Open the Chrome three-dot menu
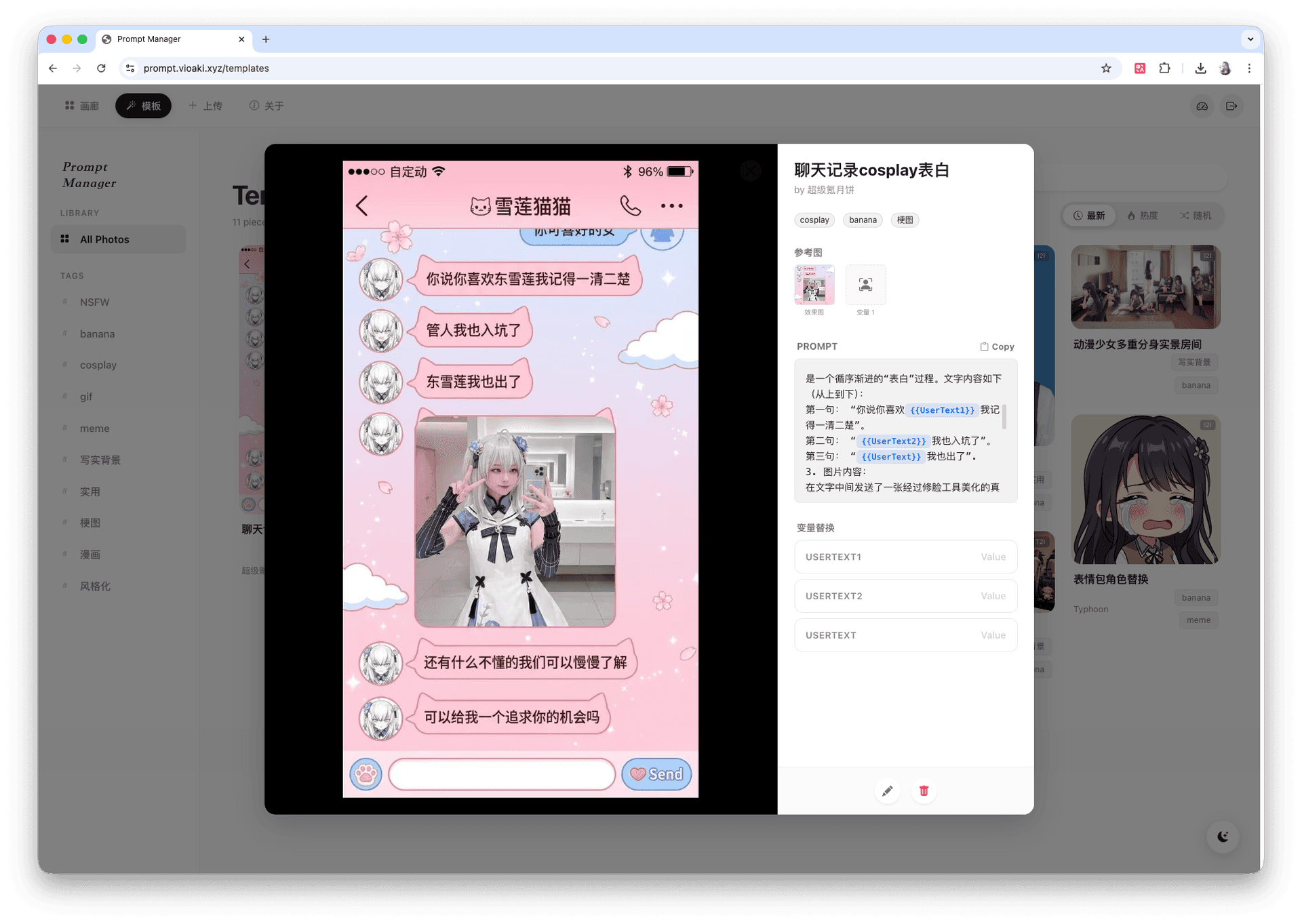Viewport: 1302px width, 924px height. [x=1249, y=68]
